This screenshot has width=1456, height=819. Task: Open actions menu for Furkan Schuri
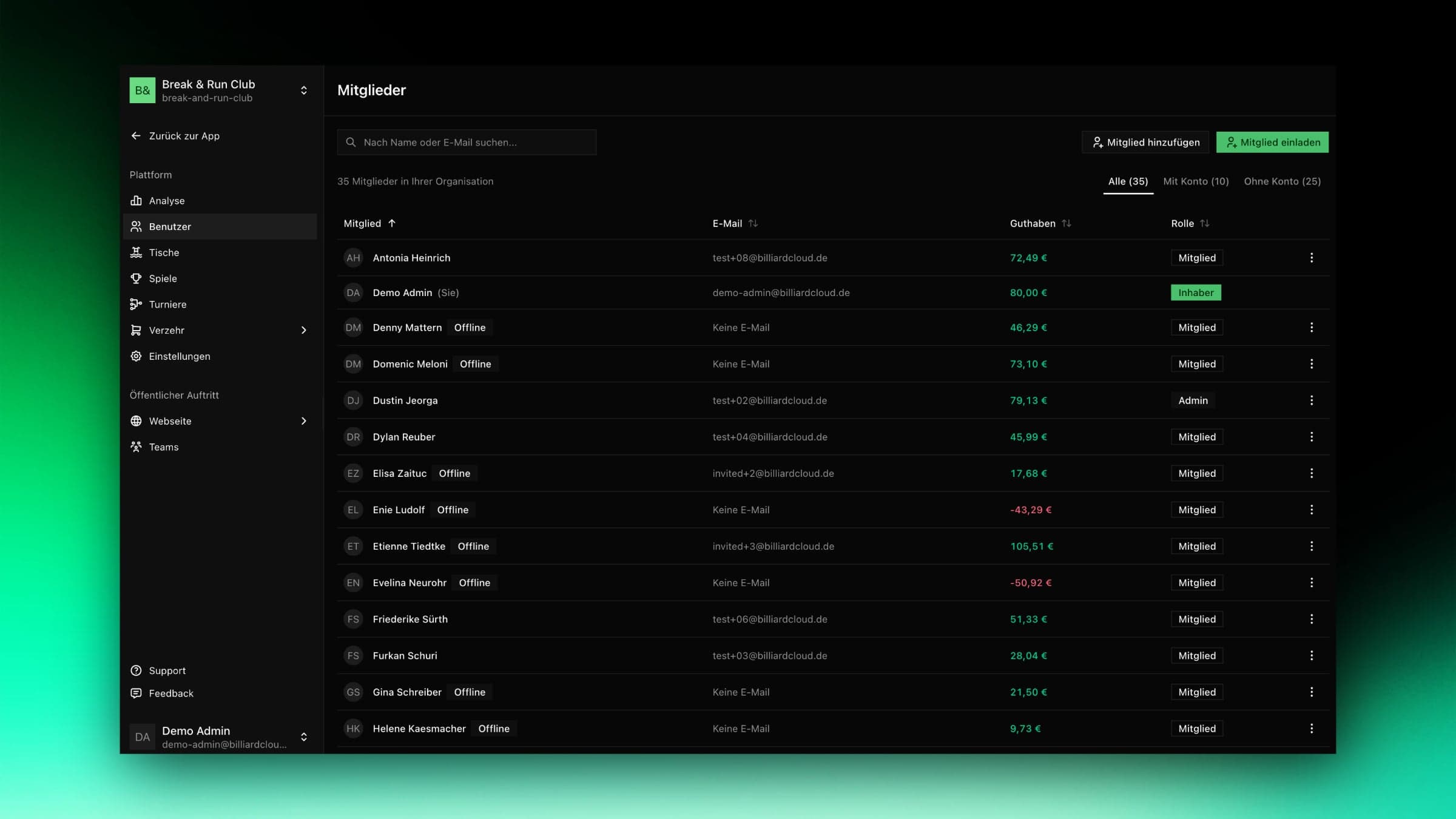[1312, 655]
